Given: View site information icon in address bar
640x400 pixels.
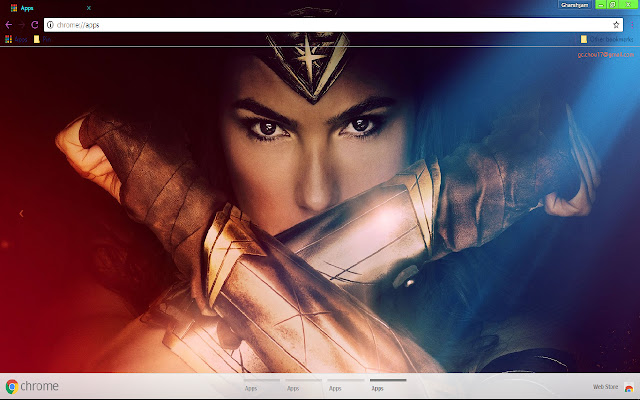Looking at the screenshot, I should [x=50, y=25].
